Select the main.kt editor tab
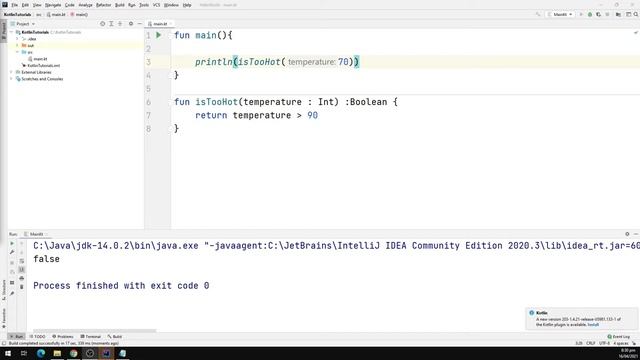Screen dimensions: 640x360 [159, 24]
